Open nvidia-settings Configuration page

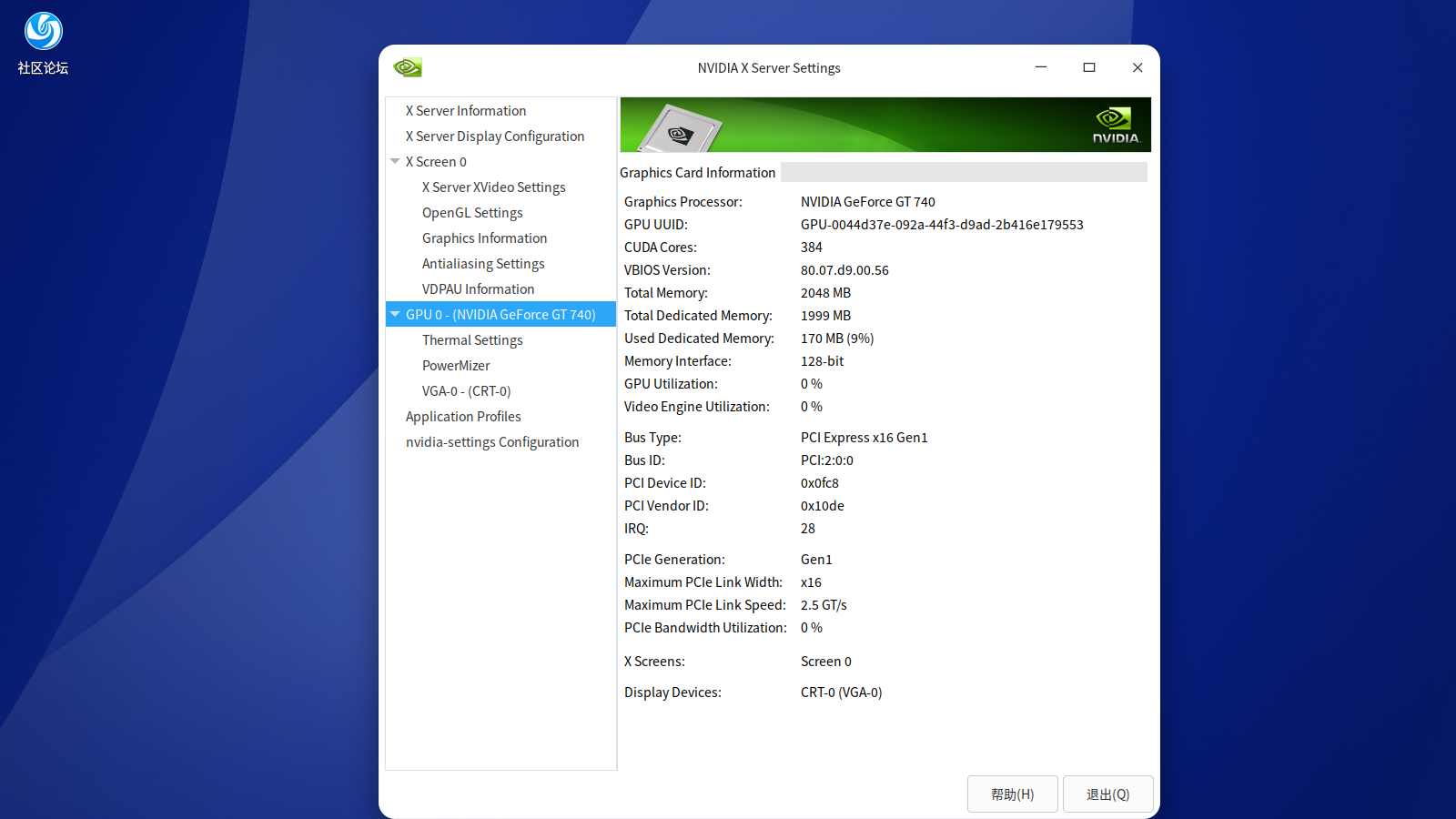[492, 442]
